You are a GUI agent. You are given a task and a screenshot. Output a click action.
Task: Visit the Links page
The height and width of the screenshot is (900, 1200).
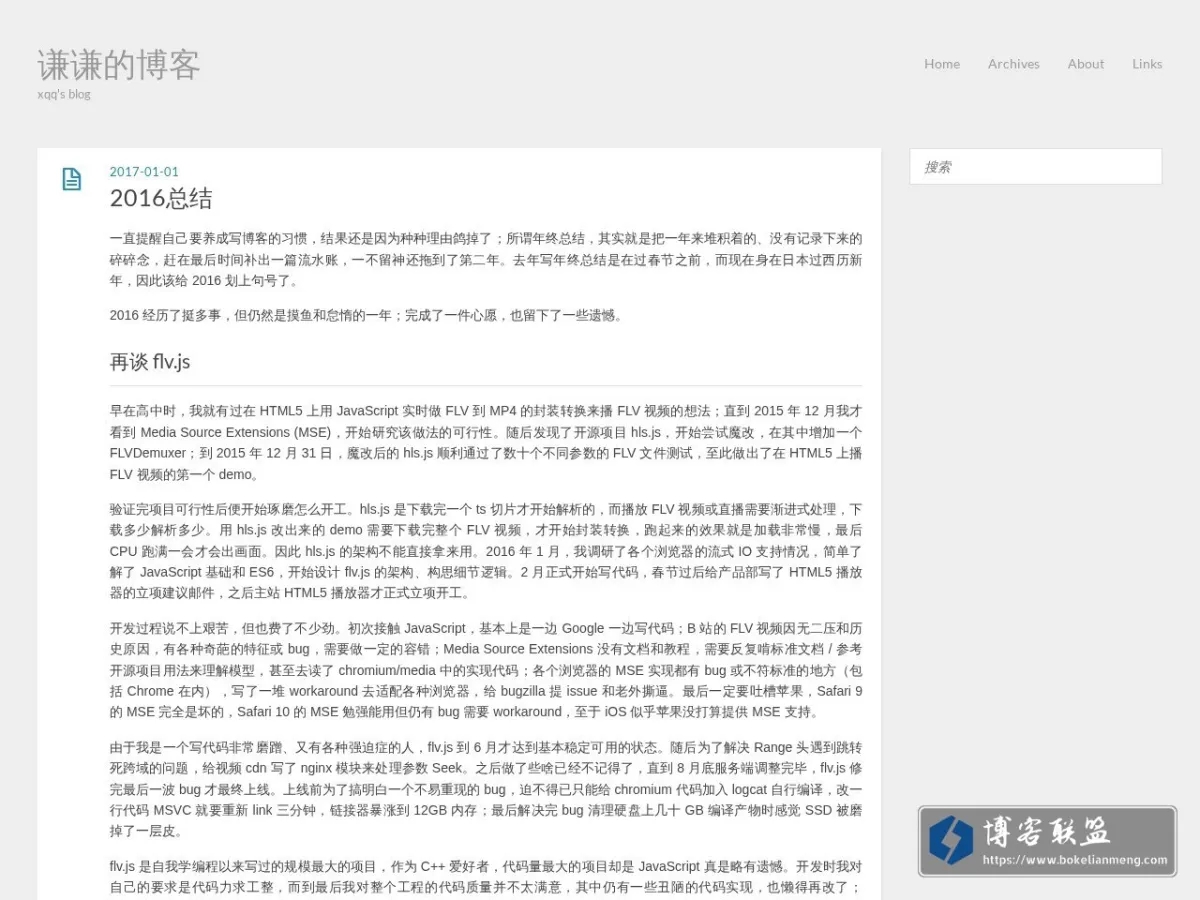point(1147,64)
